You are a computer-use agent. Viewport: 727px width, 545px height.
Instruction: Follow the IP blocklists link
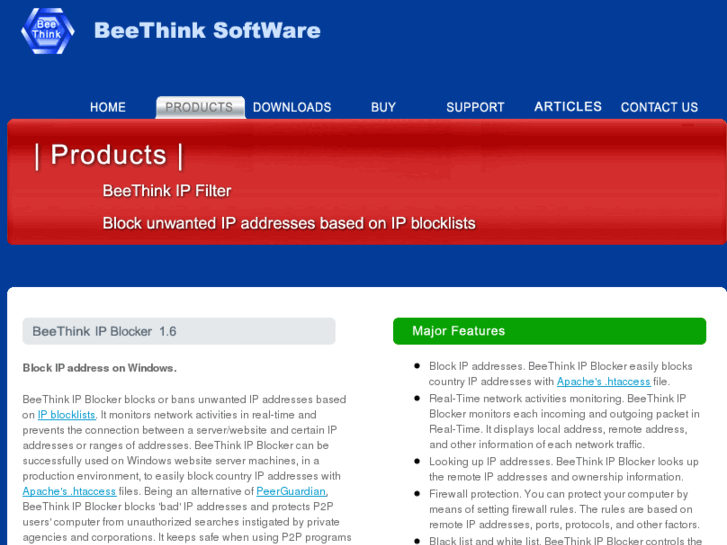(66, 415)
